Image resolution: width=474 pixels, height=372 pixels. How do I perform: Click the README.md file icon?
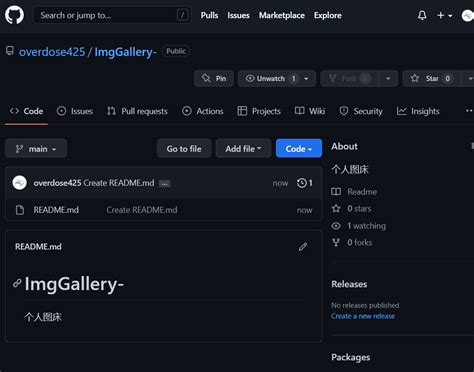tap(20, 210)
